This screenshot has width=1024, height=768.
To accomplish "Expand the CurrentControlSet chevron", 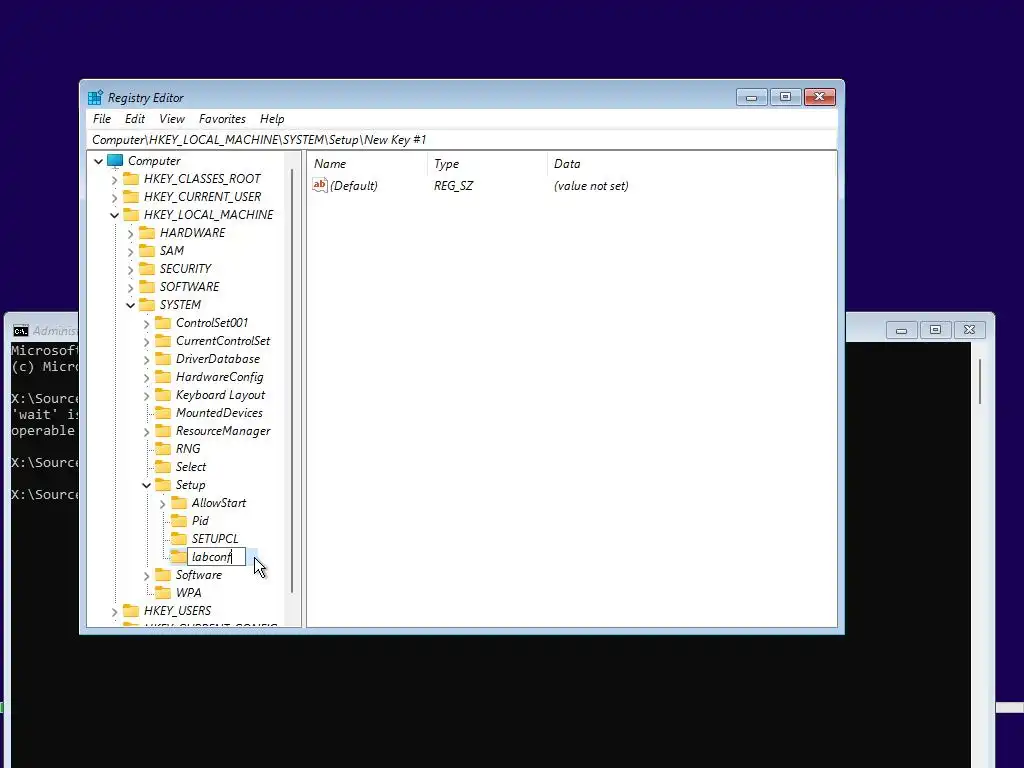I will pos(146,342).
